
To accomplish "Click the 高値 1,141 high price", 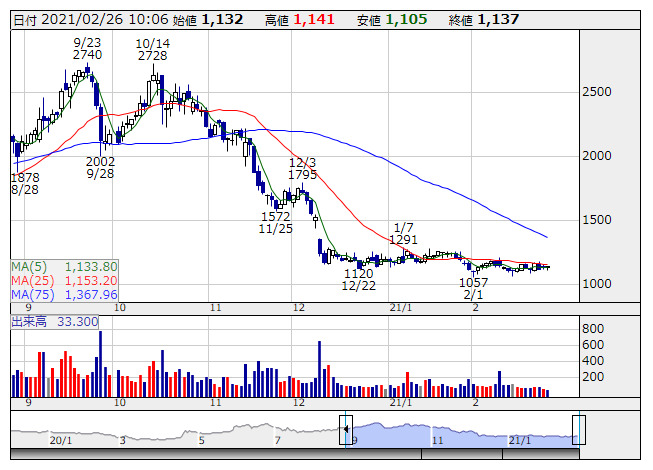I will (300, 20).
